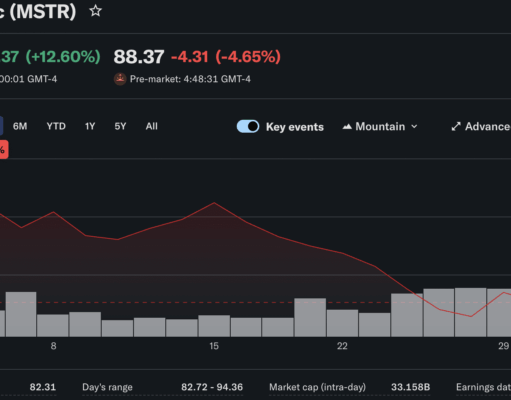Click the (MSTR) ticker heading
The width and height of the screenshot is (511, 400).
(43, 11)
